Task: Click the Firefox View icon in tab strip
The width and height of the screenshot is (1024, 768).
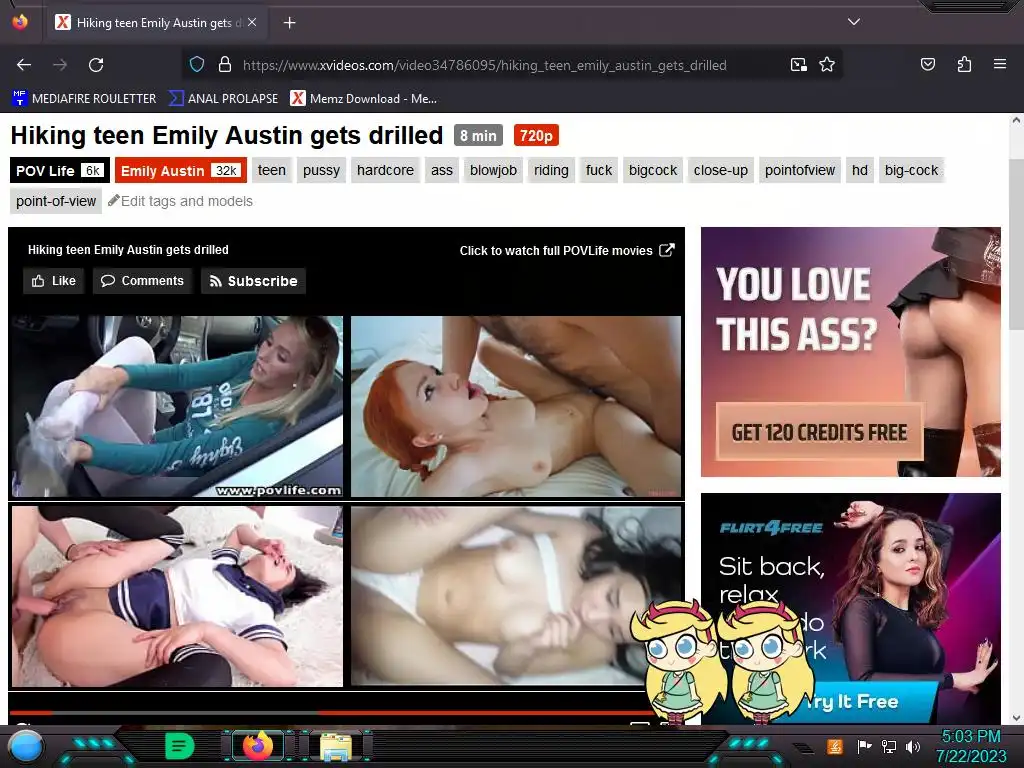Action: pos(20,22)
